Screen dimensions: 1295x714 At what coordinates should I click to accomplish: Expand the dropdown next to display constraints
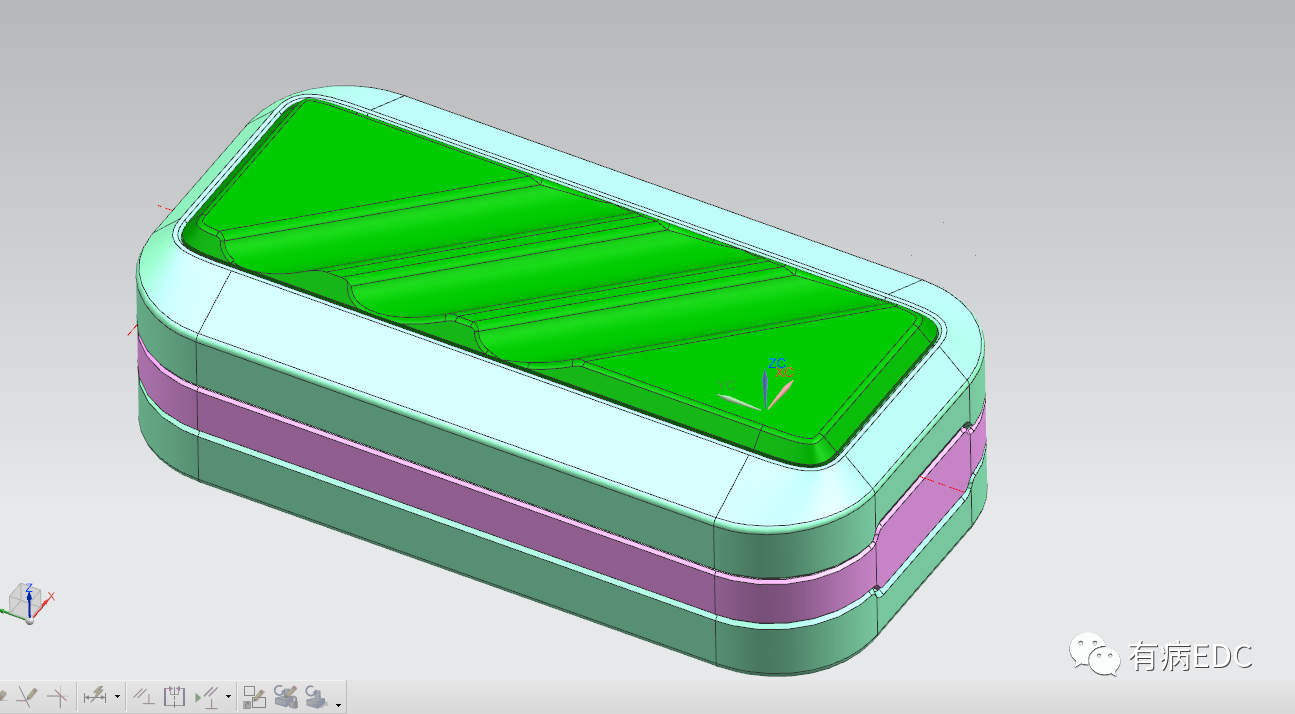(x=229, y=696)
